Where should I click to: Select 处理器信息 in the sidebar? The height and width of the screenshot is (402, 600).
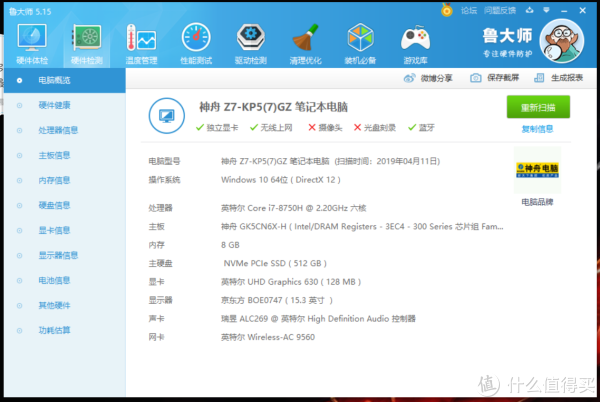pyautogui.click(x=58, y=130)
